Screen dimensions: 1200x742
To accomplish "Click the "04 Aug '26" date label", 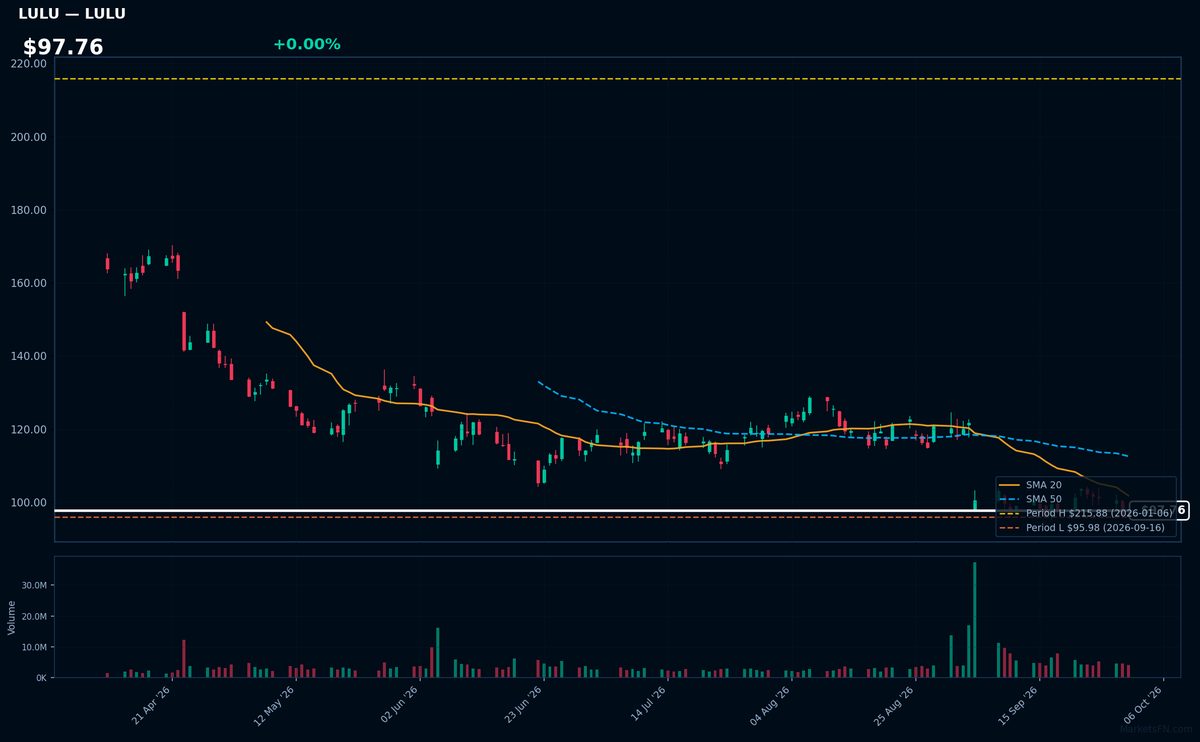I will point(771,705).
